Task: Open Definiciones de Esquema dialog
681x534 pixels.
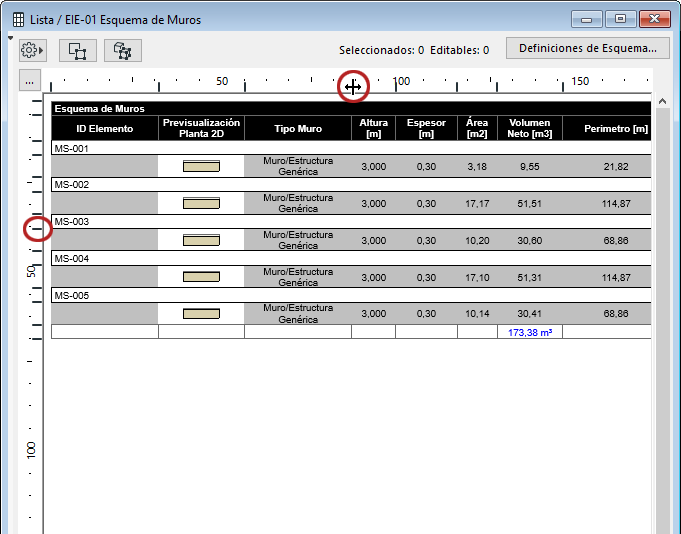Action: pos(588,48)
